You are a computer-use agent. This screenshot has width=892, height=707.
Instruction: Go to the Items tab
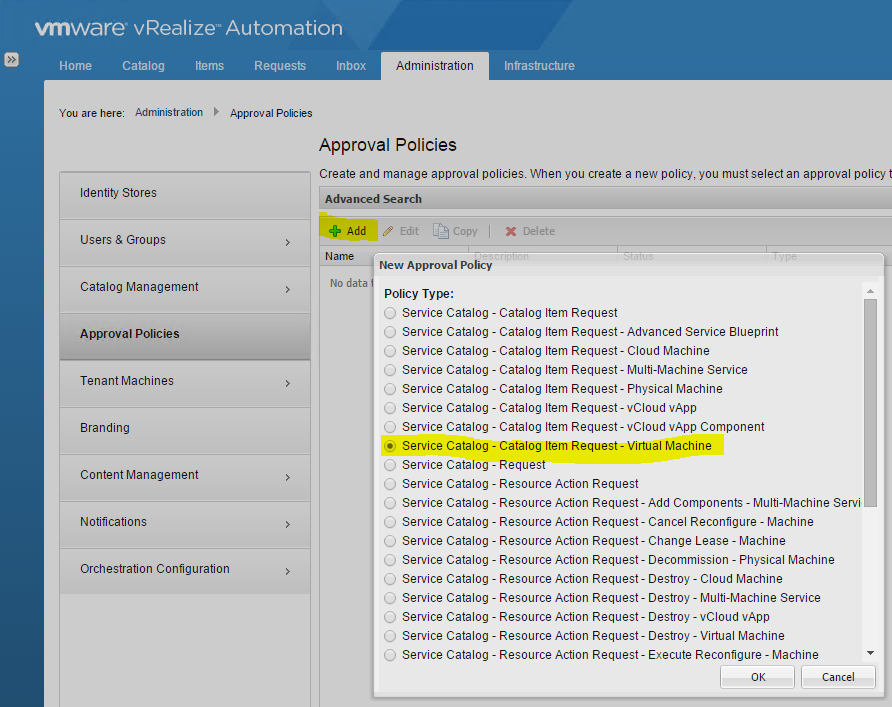coord(209,66)
